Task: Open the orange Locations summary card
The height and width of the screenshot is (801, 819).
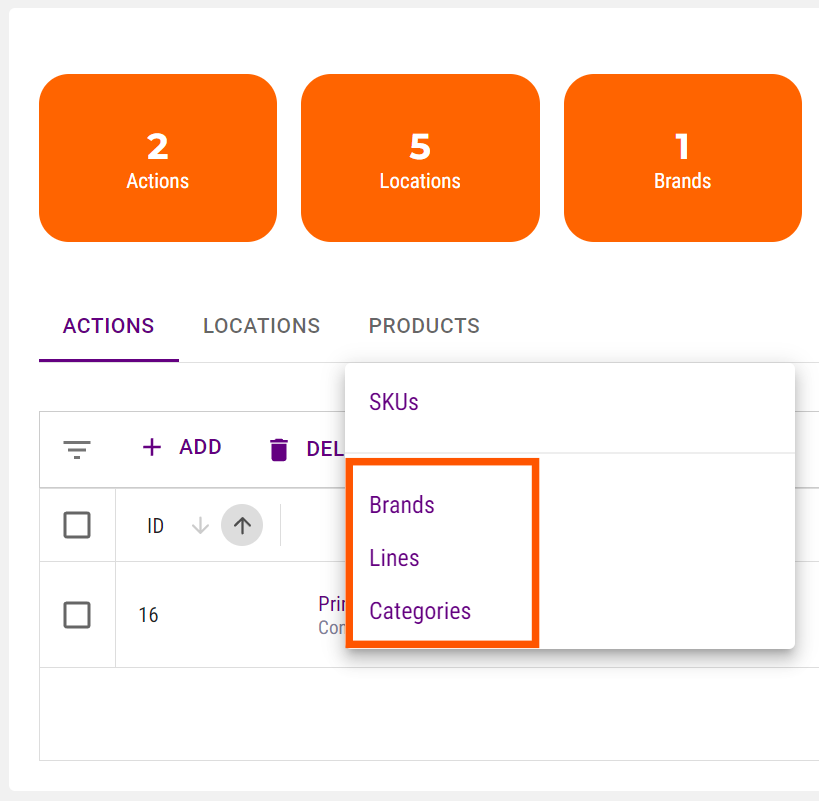Action: [420, 158]
